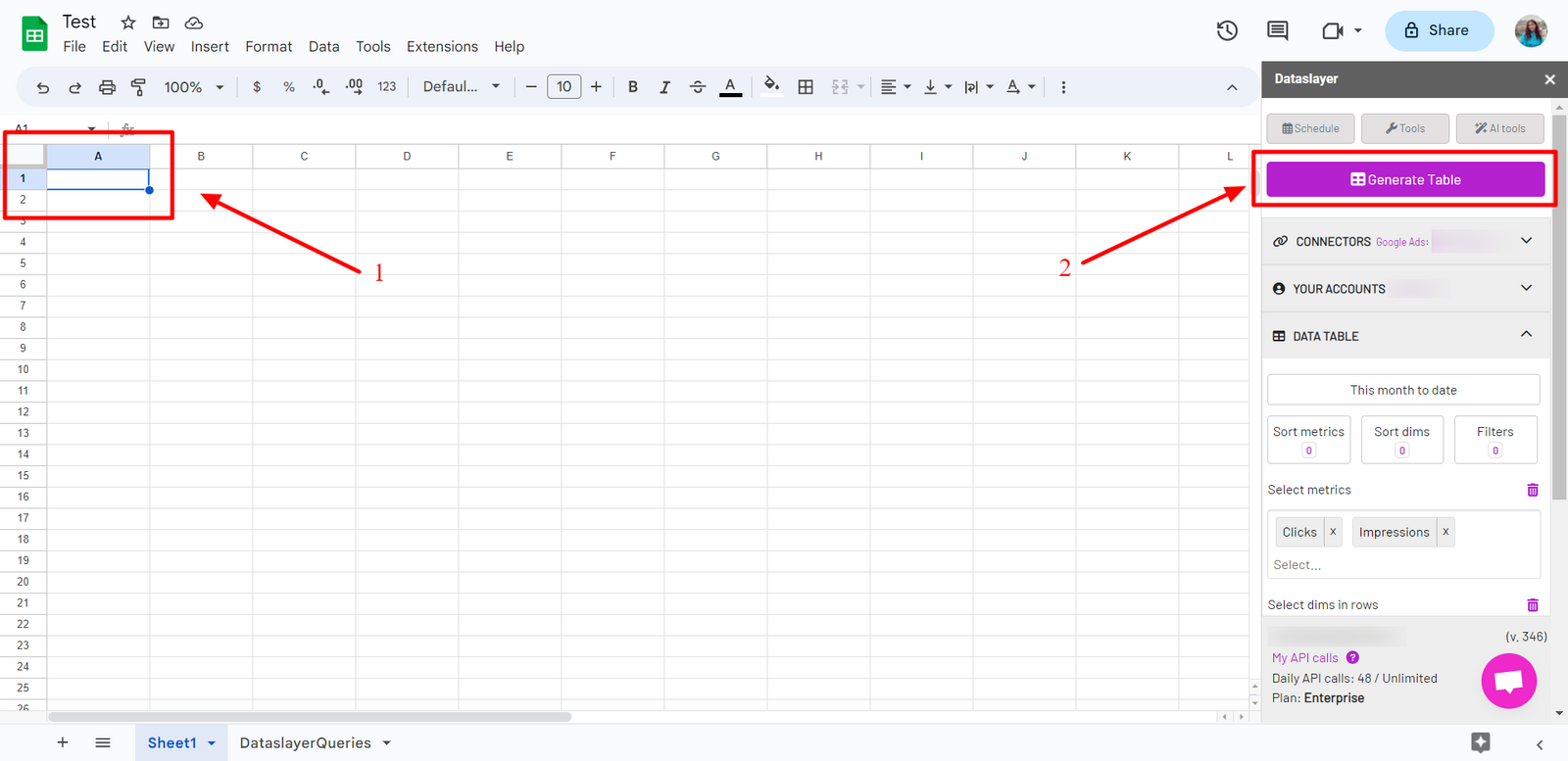Open the Format menu
The image size is (1568, 761).
pyautogui.click(x=269, y=46)
